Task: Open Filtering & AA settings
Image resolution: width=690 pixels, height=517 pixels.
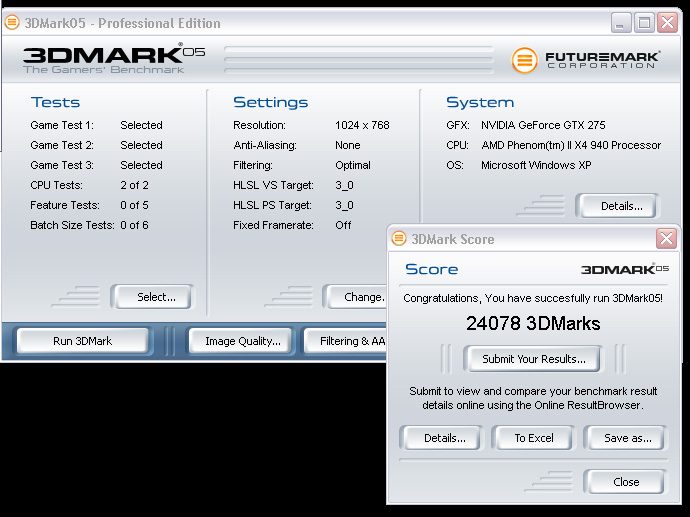Action: coord(346,341)
